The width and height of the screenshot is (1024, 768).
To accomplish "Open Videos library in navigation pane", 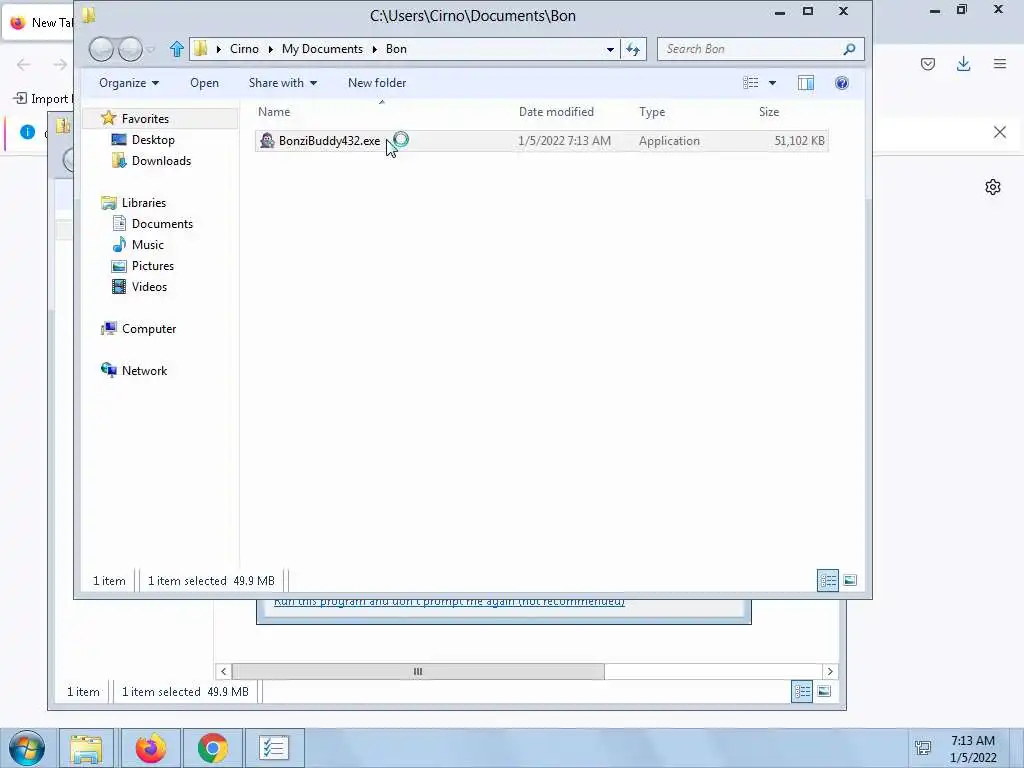I will pyautogui.click(x=149, y=287).
